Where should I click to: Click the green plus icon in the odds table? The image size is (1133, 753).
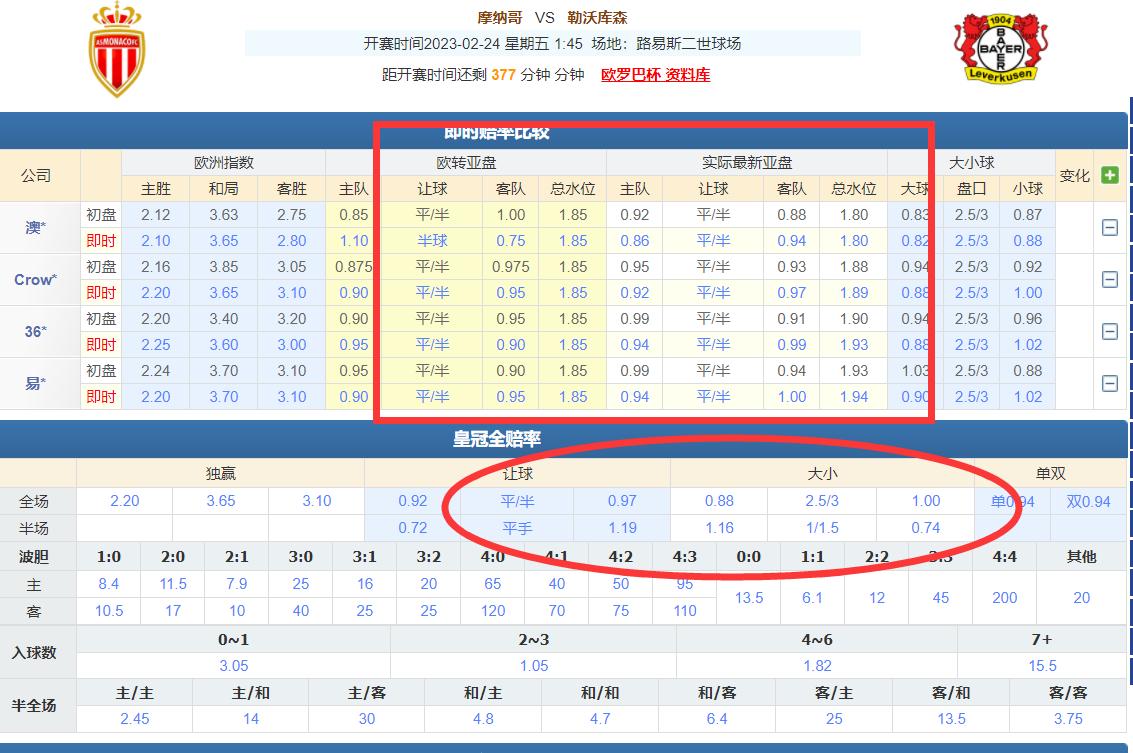point(1109,176)
